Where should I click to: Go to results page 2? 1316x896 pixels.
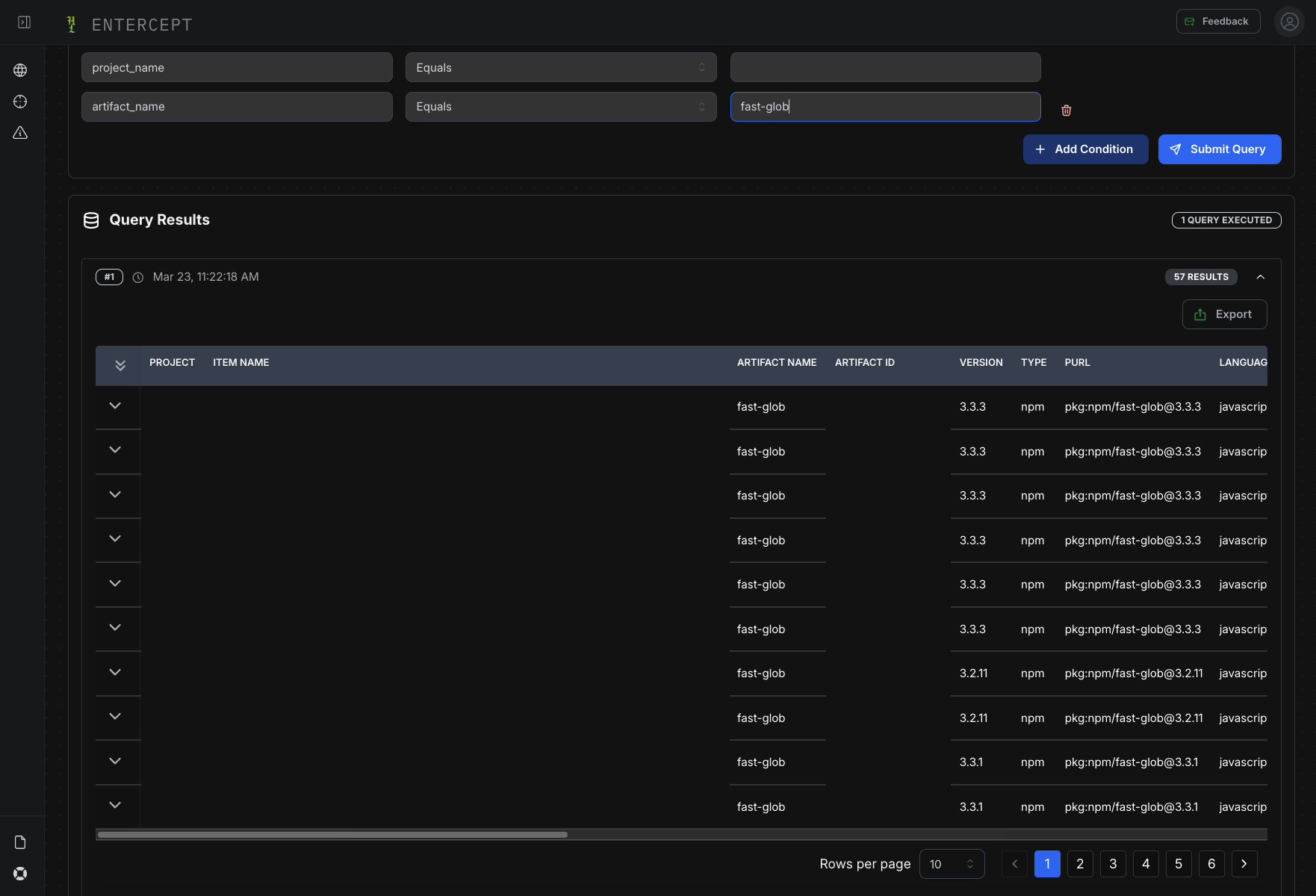(x=1080, y=864)
